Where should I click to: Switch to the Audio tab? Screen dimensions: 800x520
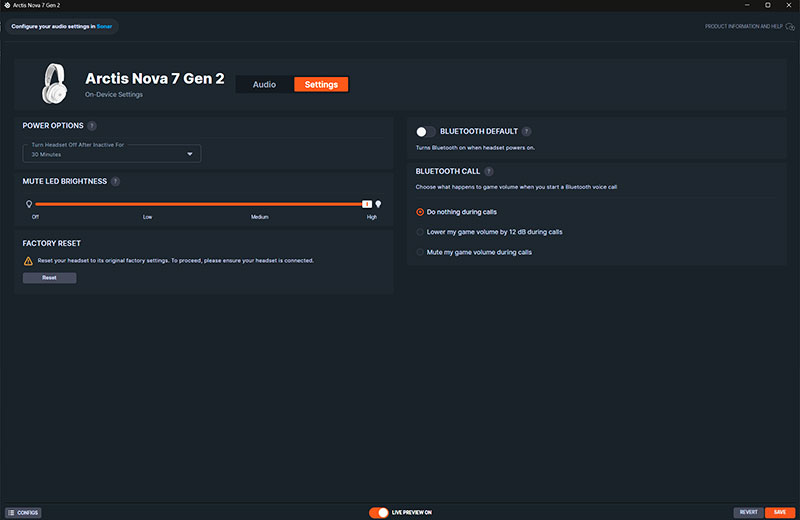click(264, 85)
